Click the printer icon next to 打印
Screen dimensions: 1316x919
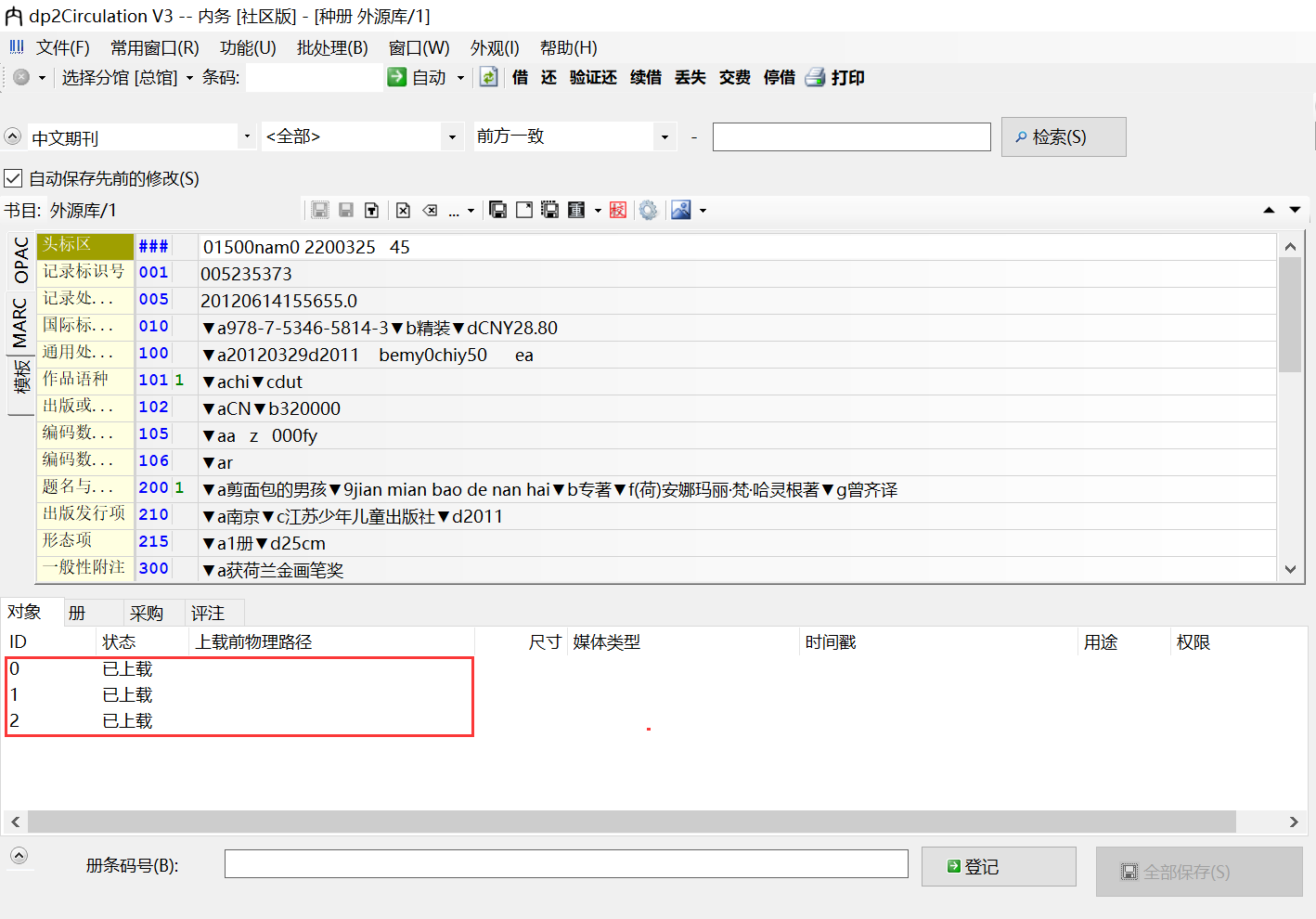(x=815, y=77)
